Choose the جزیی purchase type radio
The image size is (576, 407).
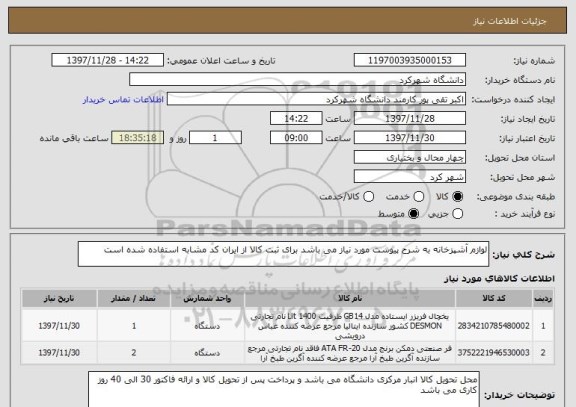458,214
